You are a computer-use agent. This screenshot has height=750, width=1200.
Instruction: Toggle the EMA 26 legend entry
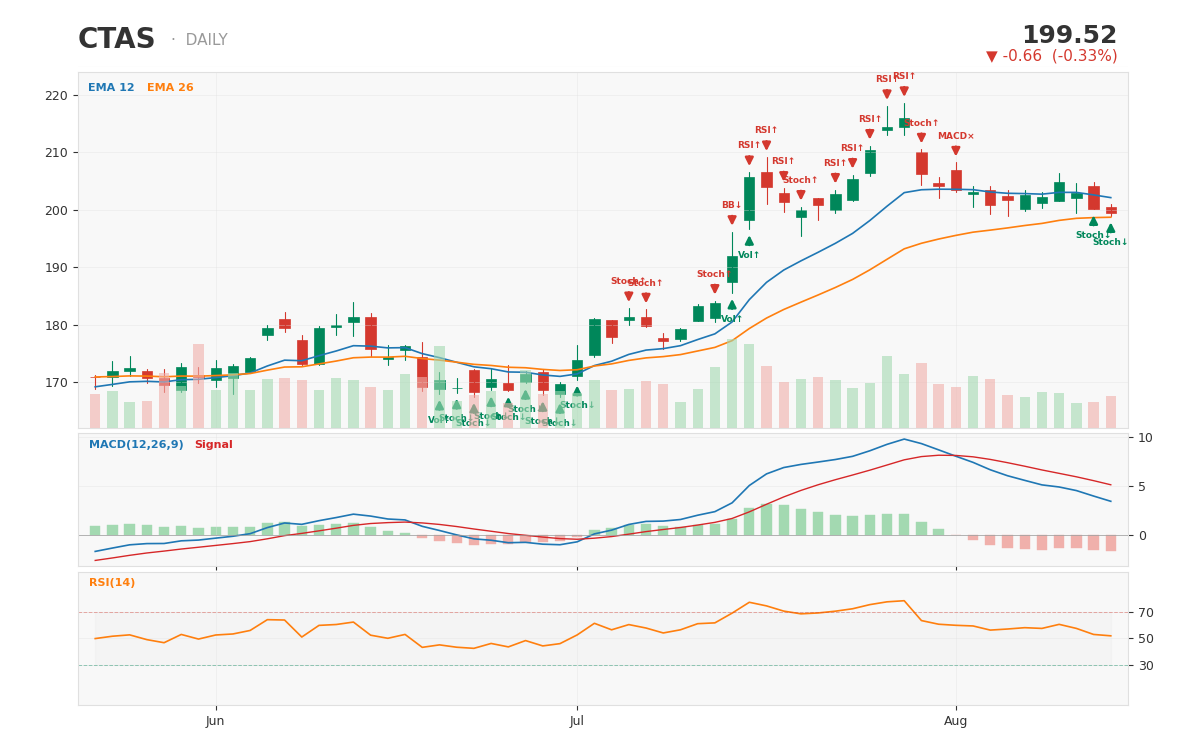tap(170, 88)
